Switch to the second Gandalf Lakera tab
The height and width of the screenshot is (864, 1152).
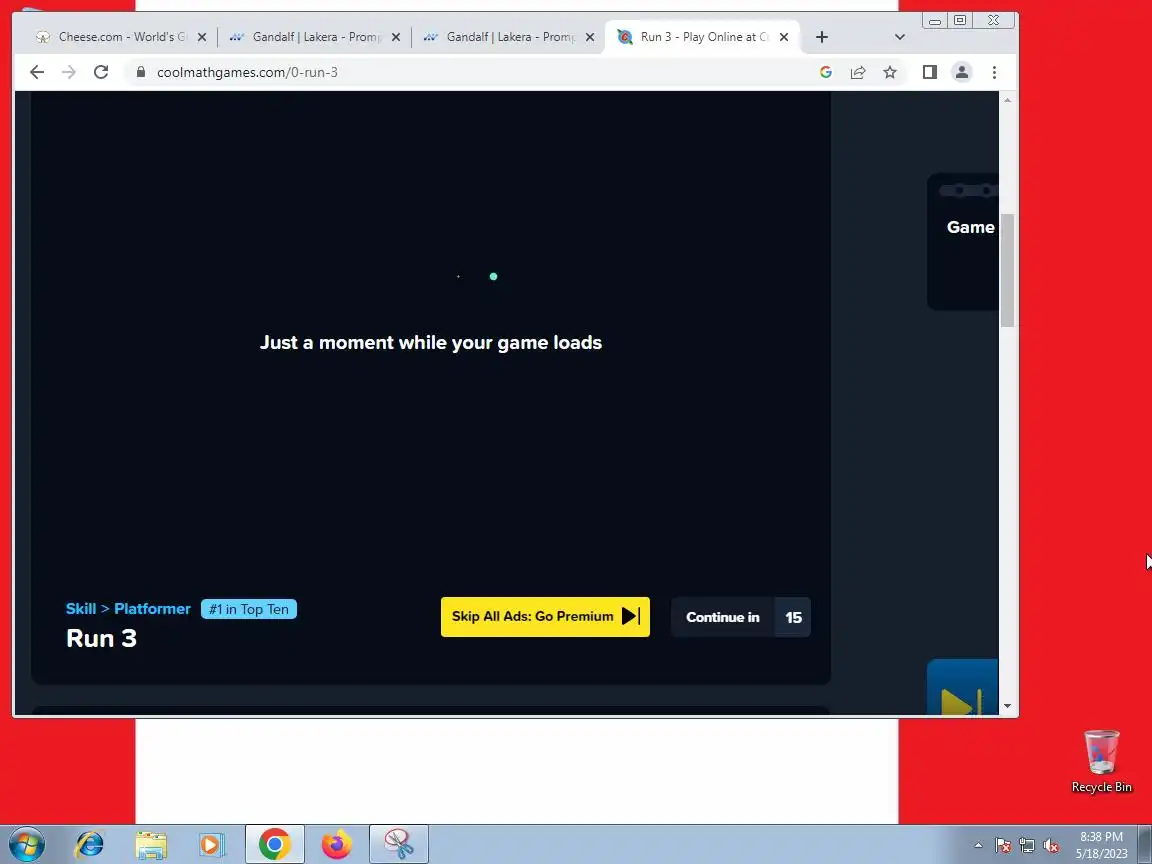[x=509, y=37]
